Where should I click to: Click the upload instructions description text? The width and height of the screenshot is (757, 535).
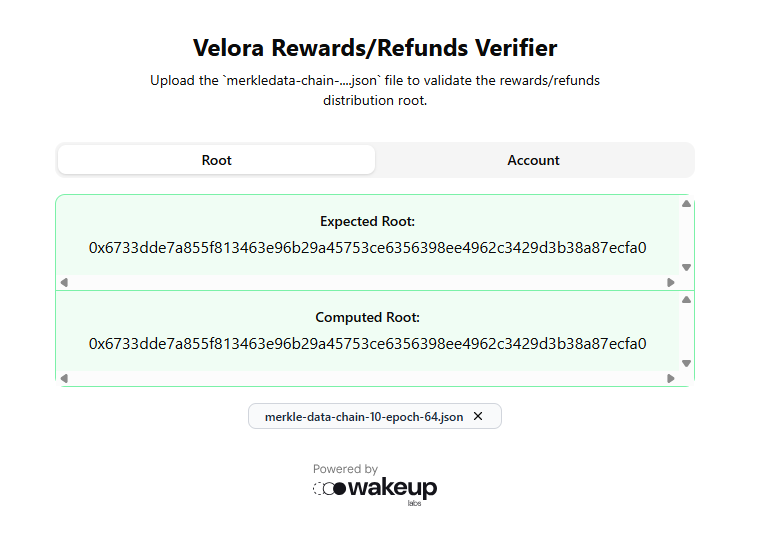pyautogui.click(x=375, y=90)
